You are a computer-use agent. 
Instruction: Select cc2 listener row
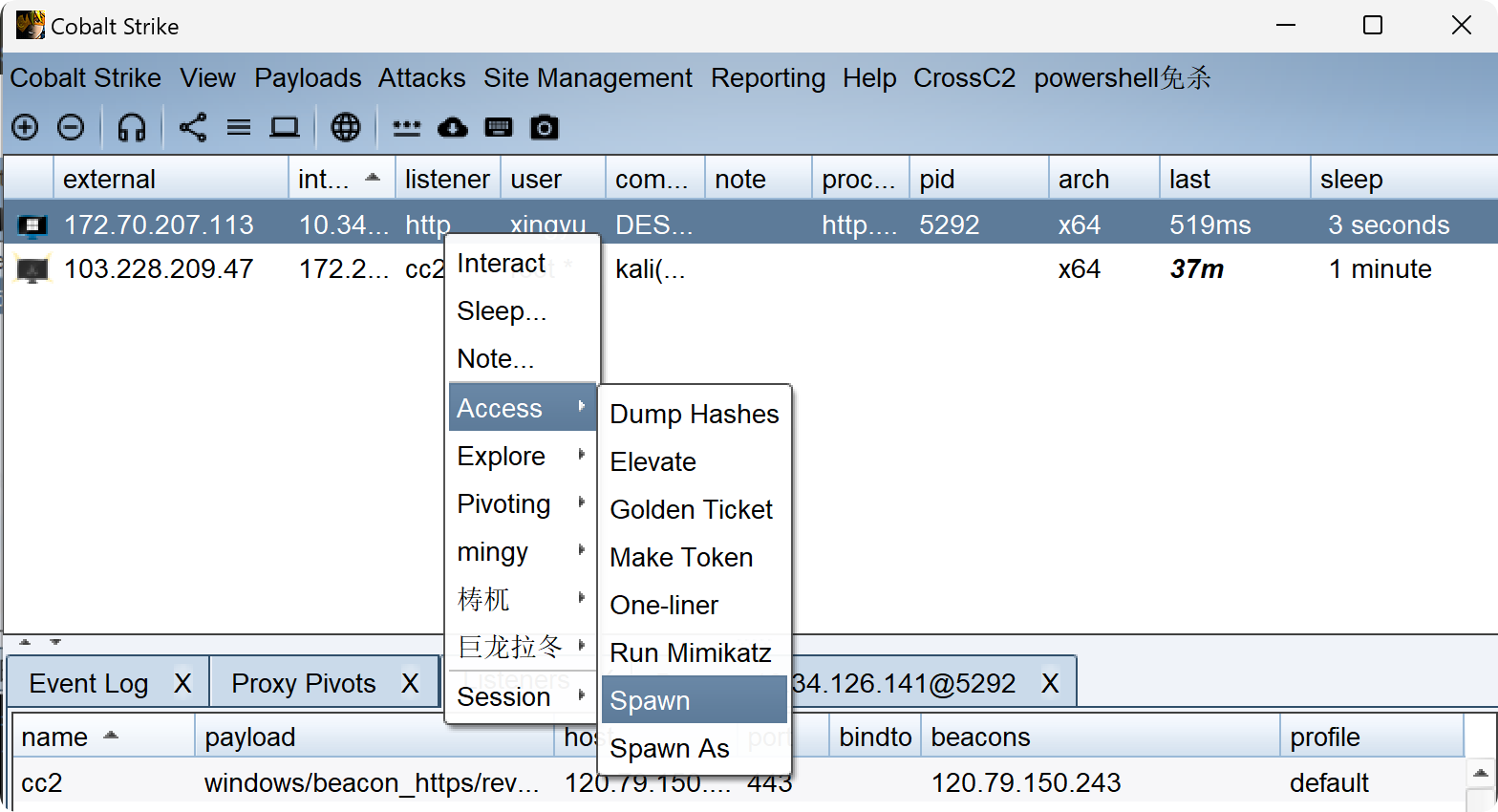click(738, 782)
